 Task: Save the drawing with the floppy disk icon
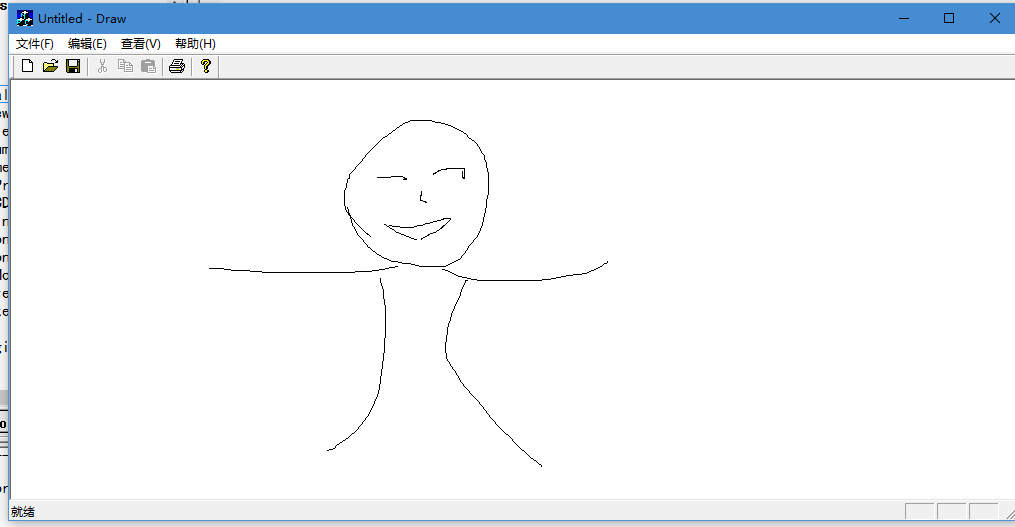click(x=72, y=66)
